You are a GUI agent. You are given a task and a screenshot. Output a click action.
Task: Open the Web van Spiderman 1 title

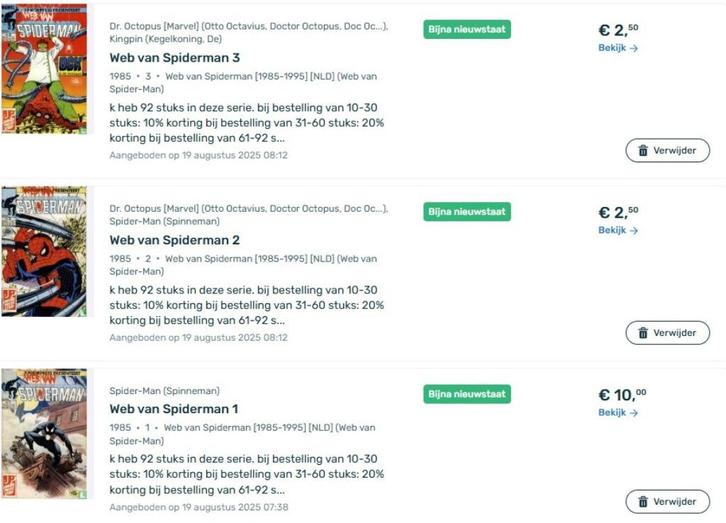click(x=173, y=409)
